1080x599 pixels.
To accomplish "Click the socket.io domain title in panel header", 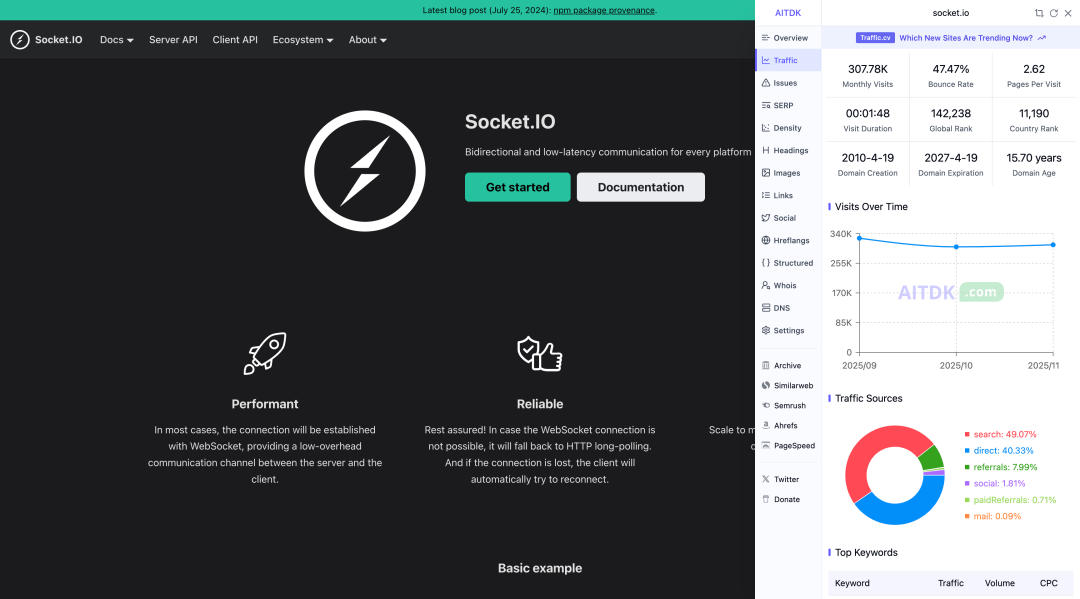I will coord(951,13).
